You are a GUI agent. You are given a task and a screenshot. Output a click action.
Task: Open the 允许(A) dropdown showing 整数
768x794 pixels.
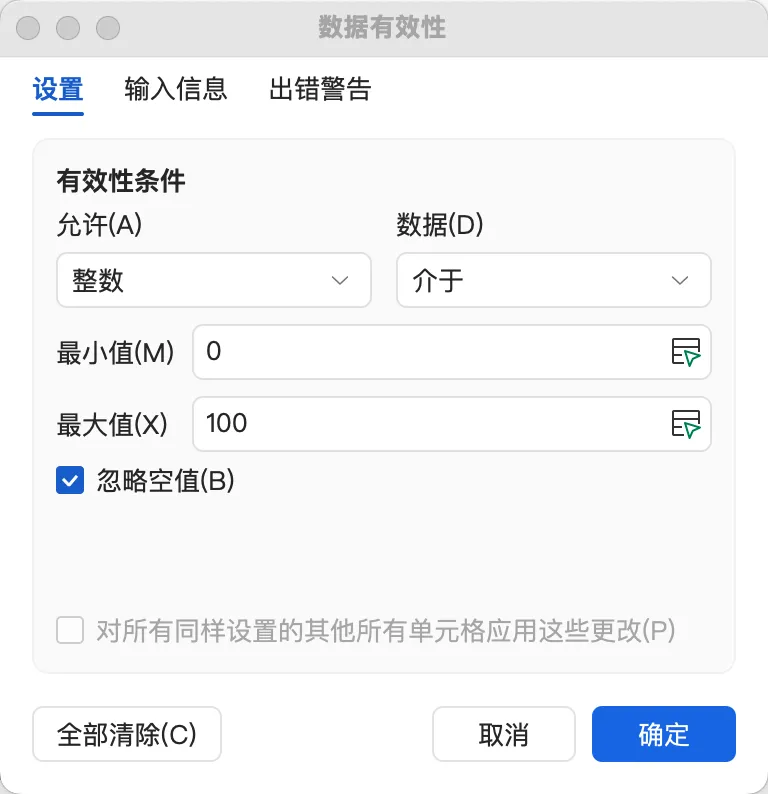point(214,280)
